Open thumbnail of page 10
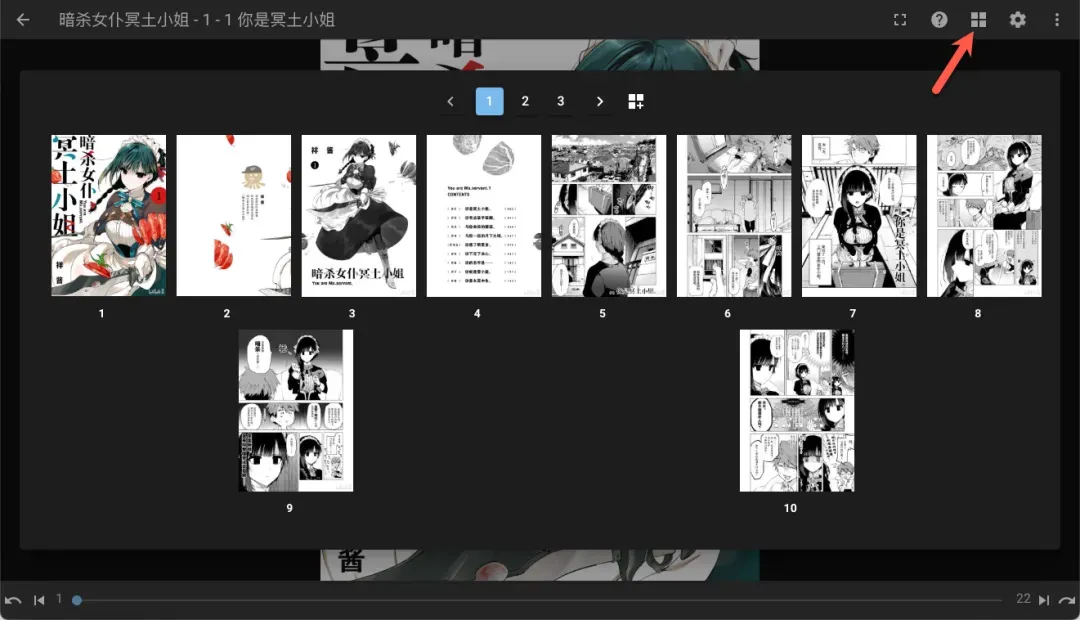The image size is (1080, 620). (797, 411)
